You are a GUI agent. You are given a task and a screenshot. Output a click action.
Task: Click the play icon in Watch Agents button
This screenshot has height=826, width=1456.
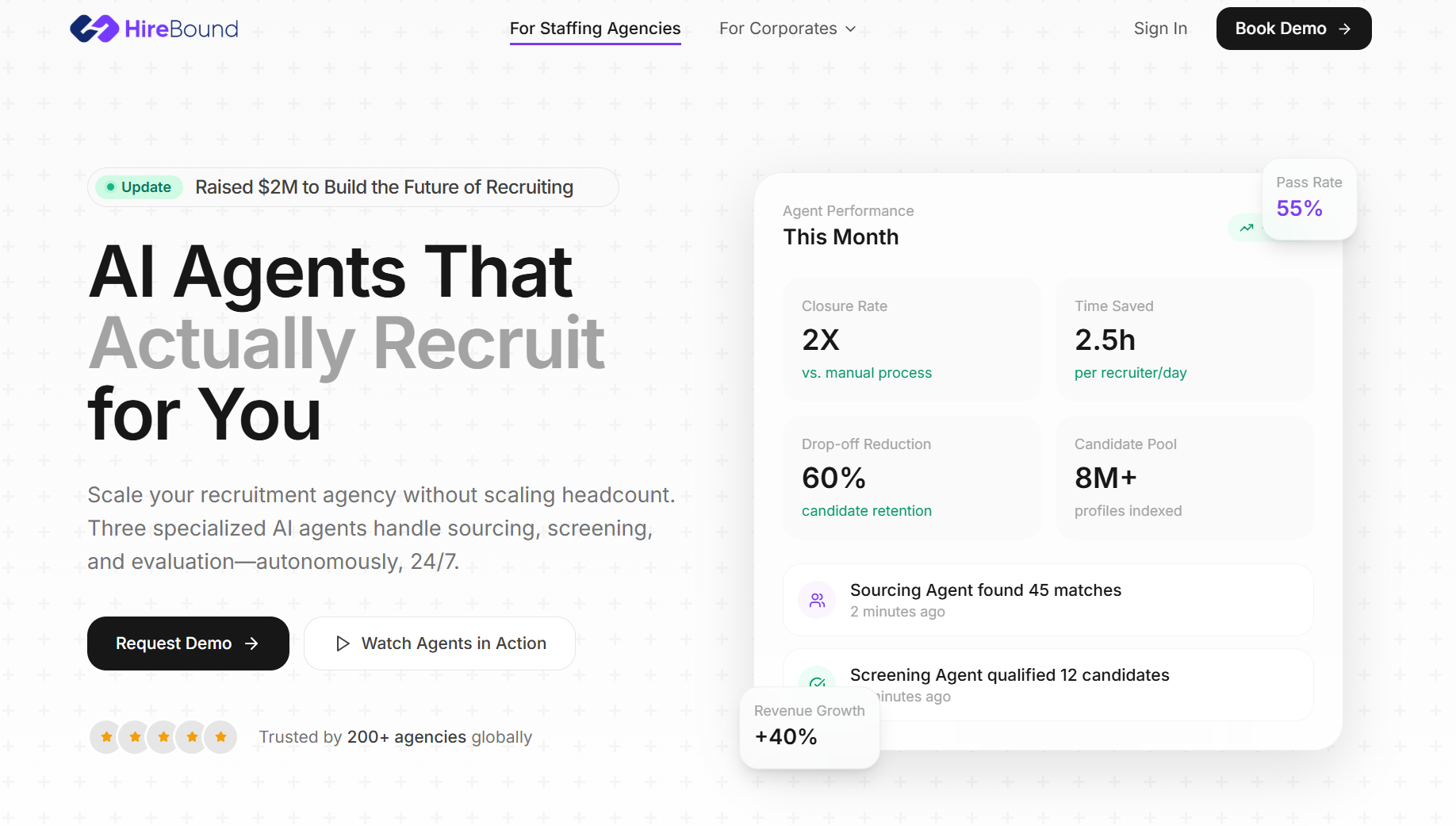click(x=343, y=644)
